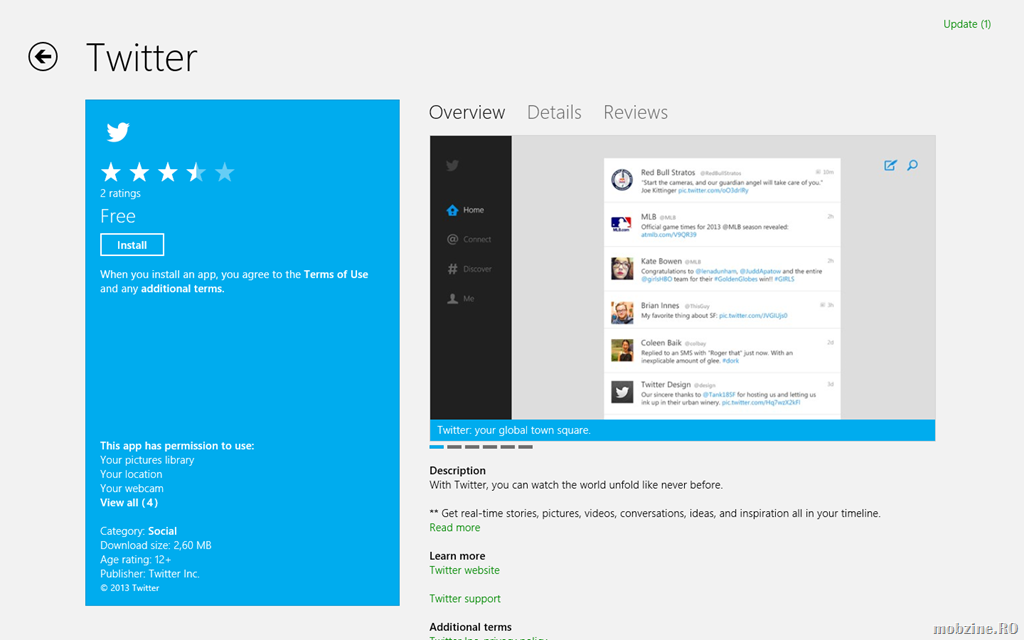
Task: Expand permissions with View all (4)
Action: pos(129,503)
